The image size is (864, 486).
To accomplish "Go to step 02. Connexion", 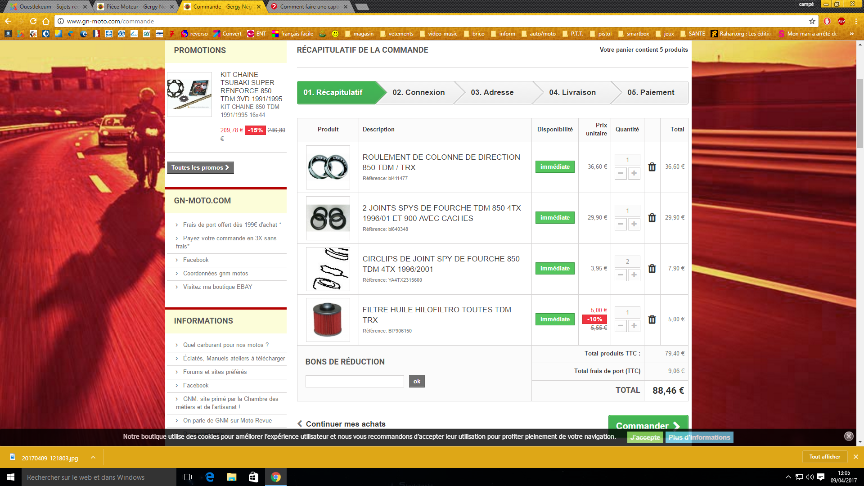I will 418,92.
